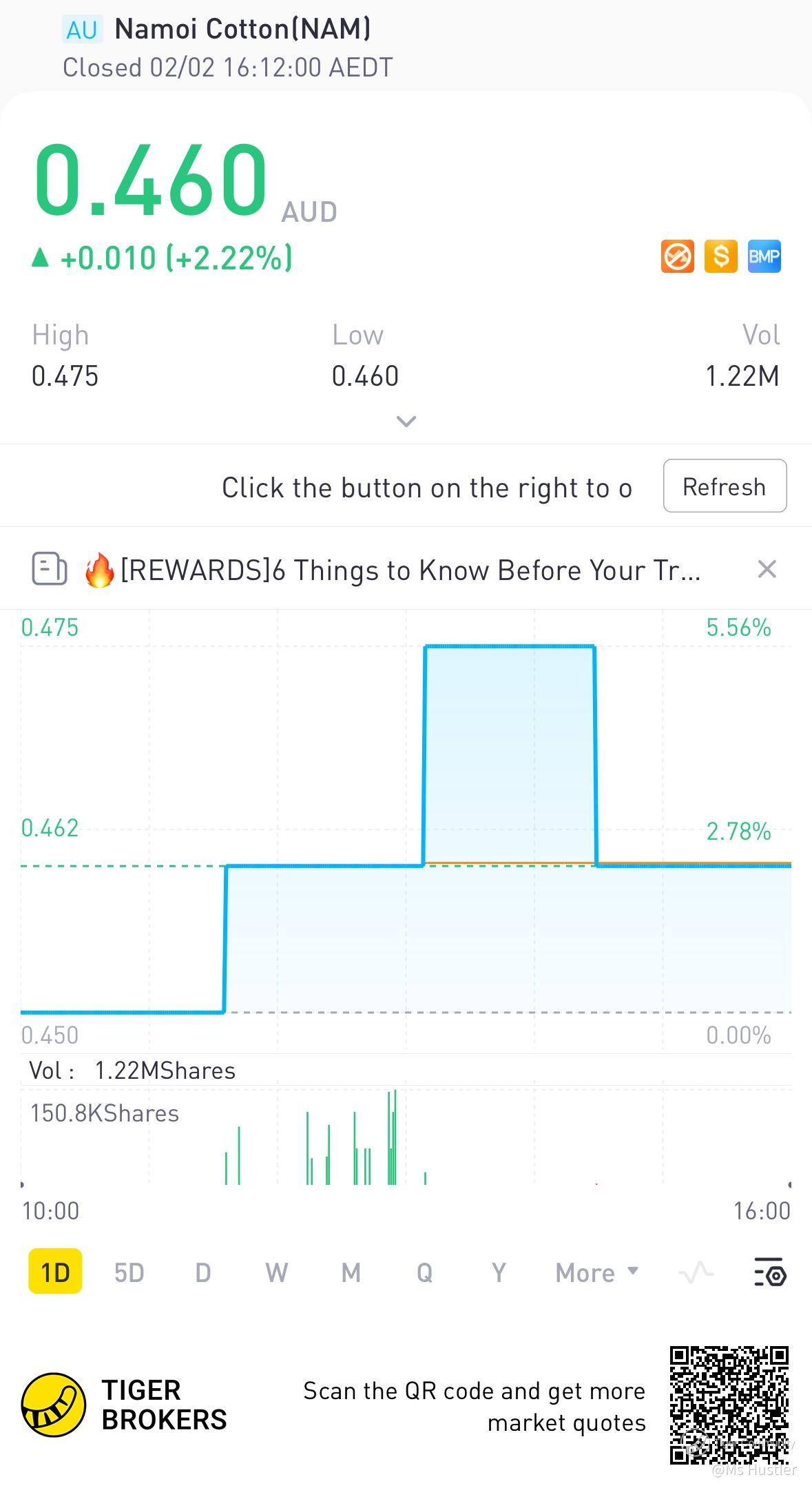Tap the yellow dollar sign badge
812x1488 pixels.
(x=720, y=256)
